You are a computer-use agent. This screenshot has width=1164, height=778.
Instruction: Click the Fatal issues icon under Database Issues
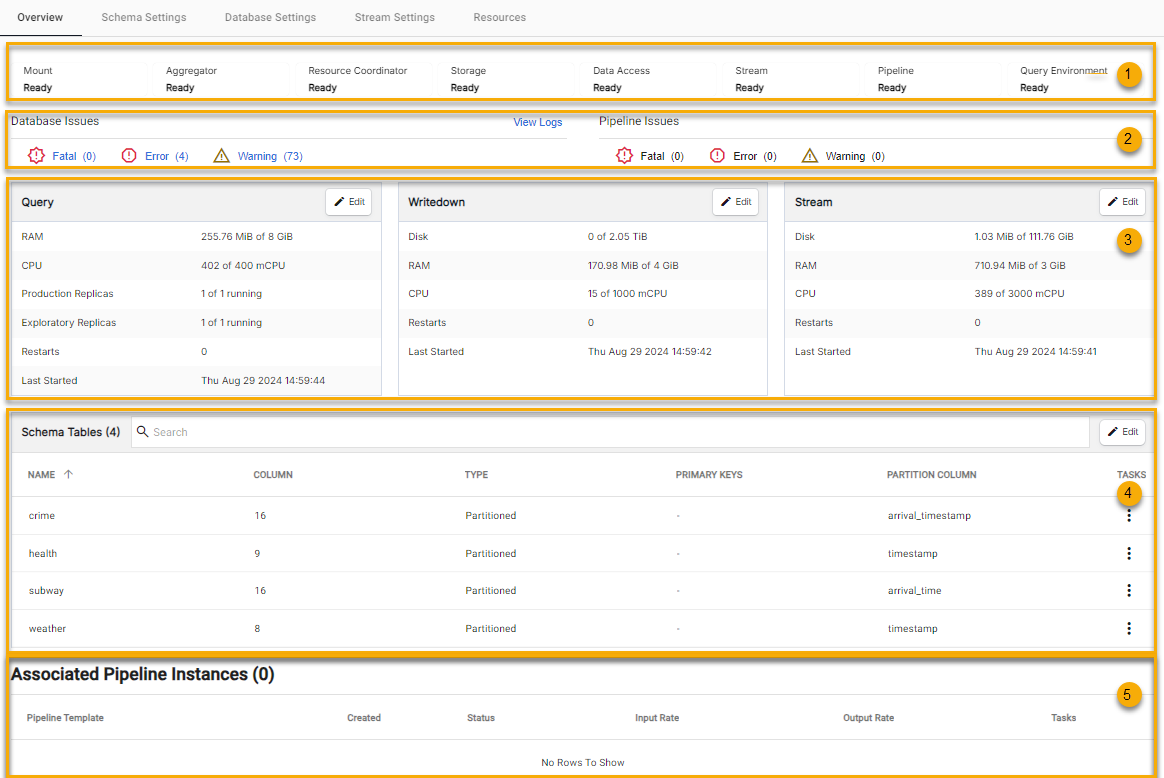(35, 155)
